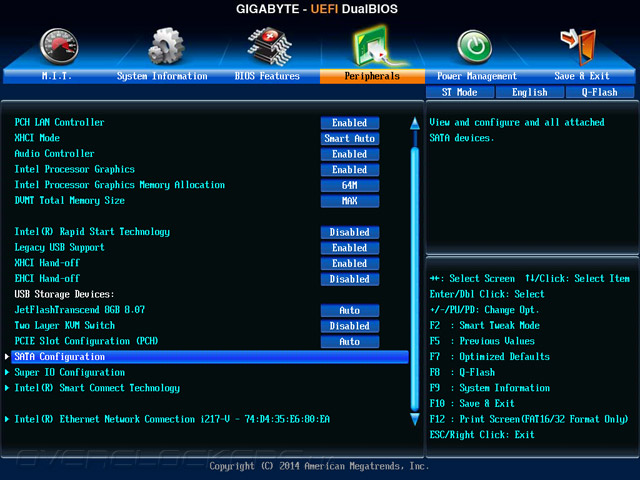Expand Intel Ethernet Network Connection i217-V entry
The width and height of the screenshot is (640, 480).
pos(172,419)
